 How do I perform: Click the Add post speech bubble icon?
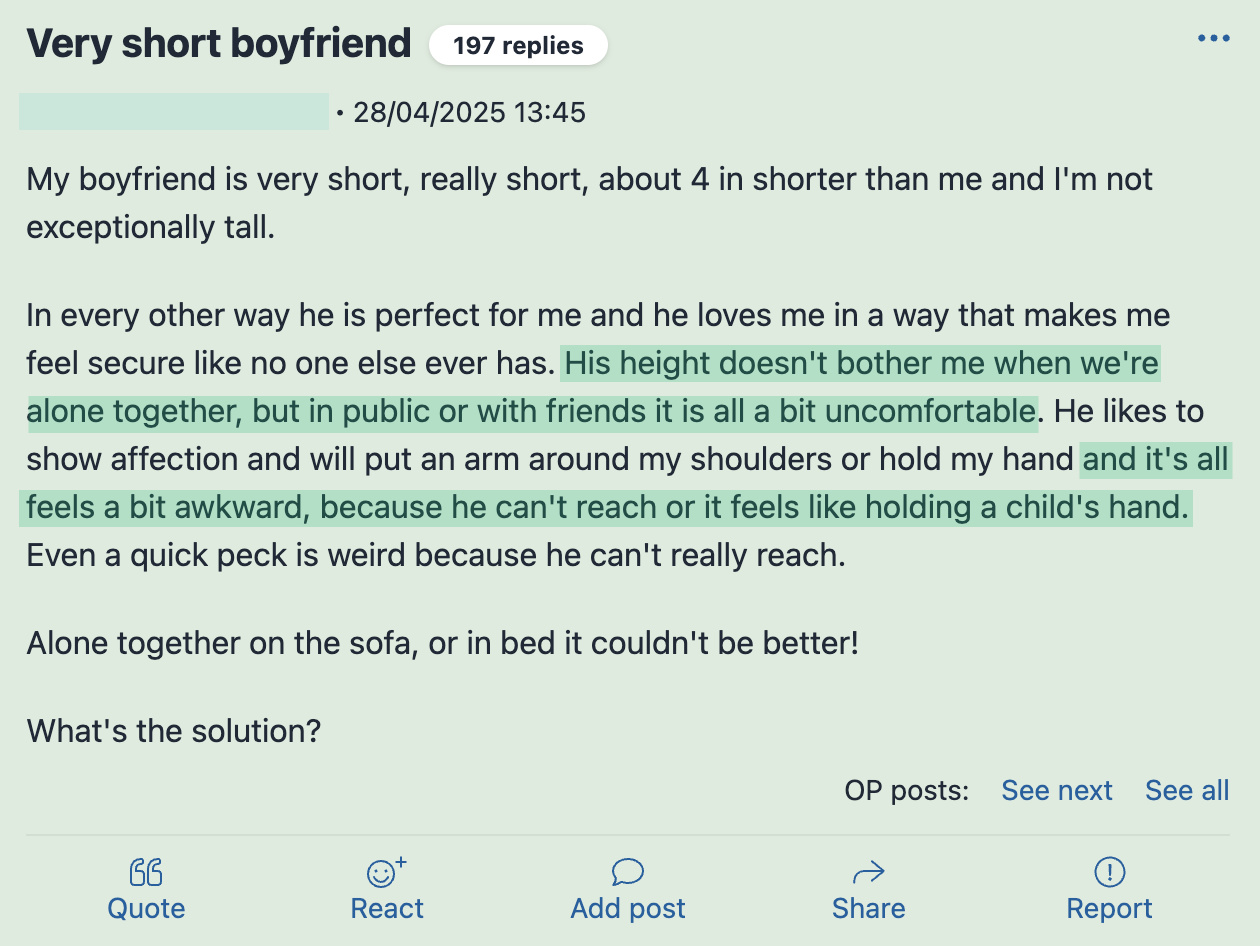click(x=627, y=873)
